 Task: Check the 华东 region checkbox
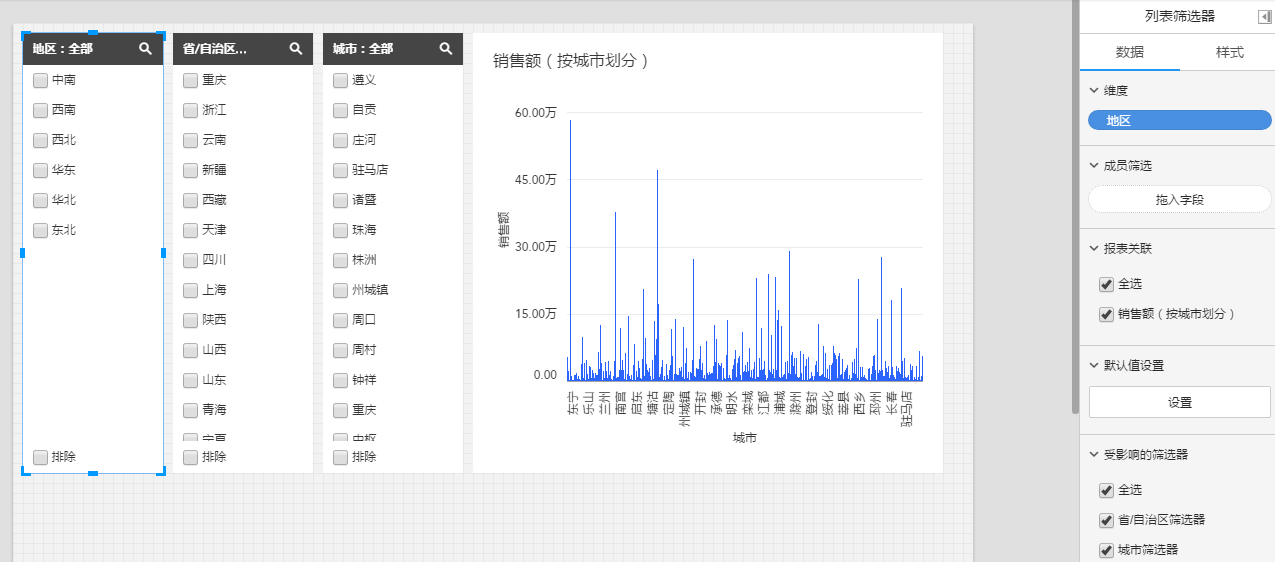tap(41, 170)
